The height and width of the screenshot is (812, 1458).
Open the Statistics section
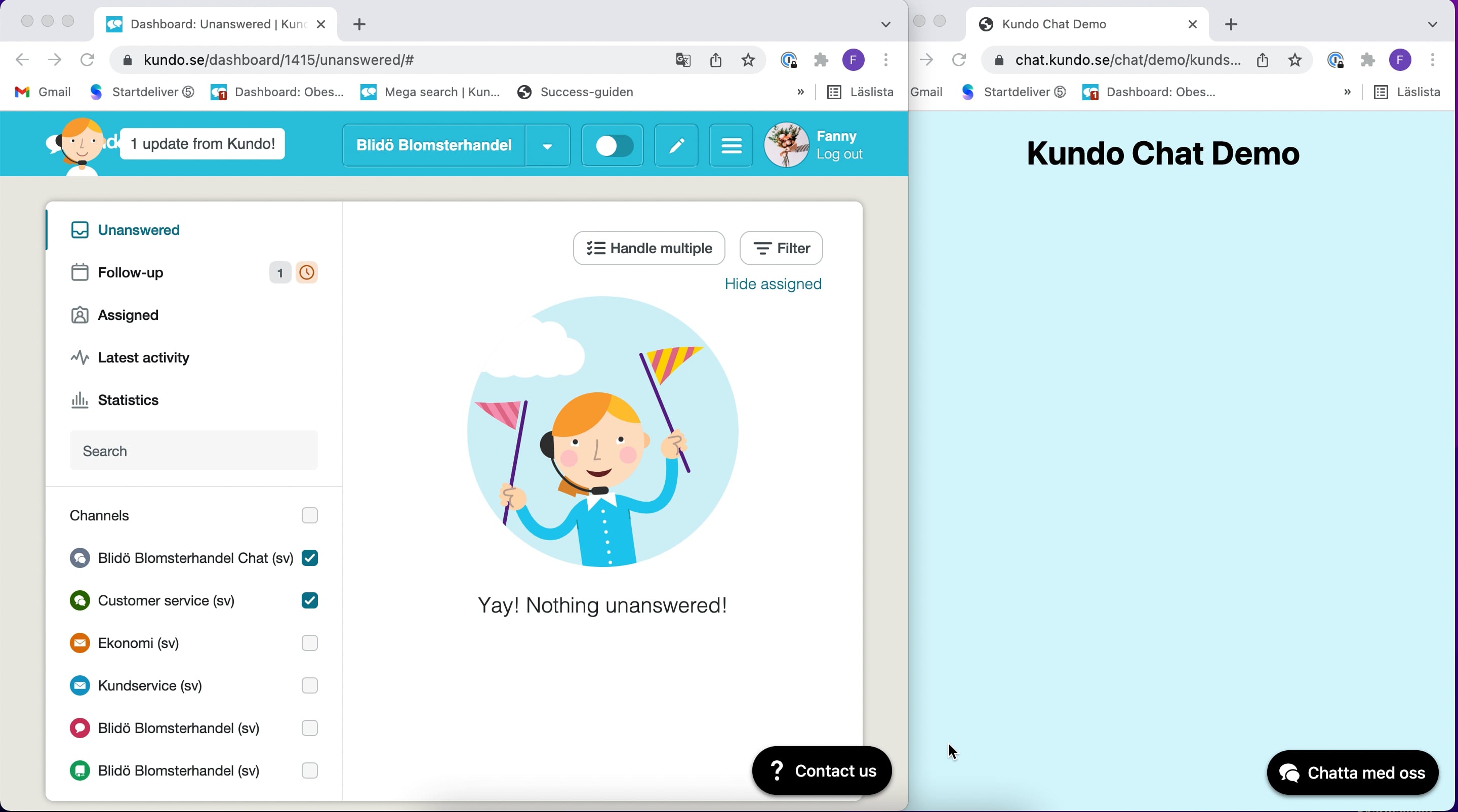[114, 399]
